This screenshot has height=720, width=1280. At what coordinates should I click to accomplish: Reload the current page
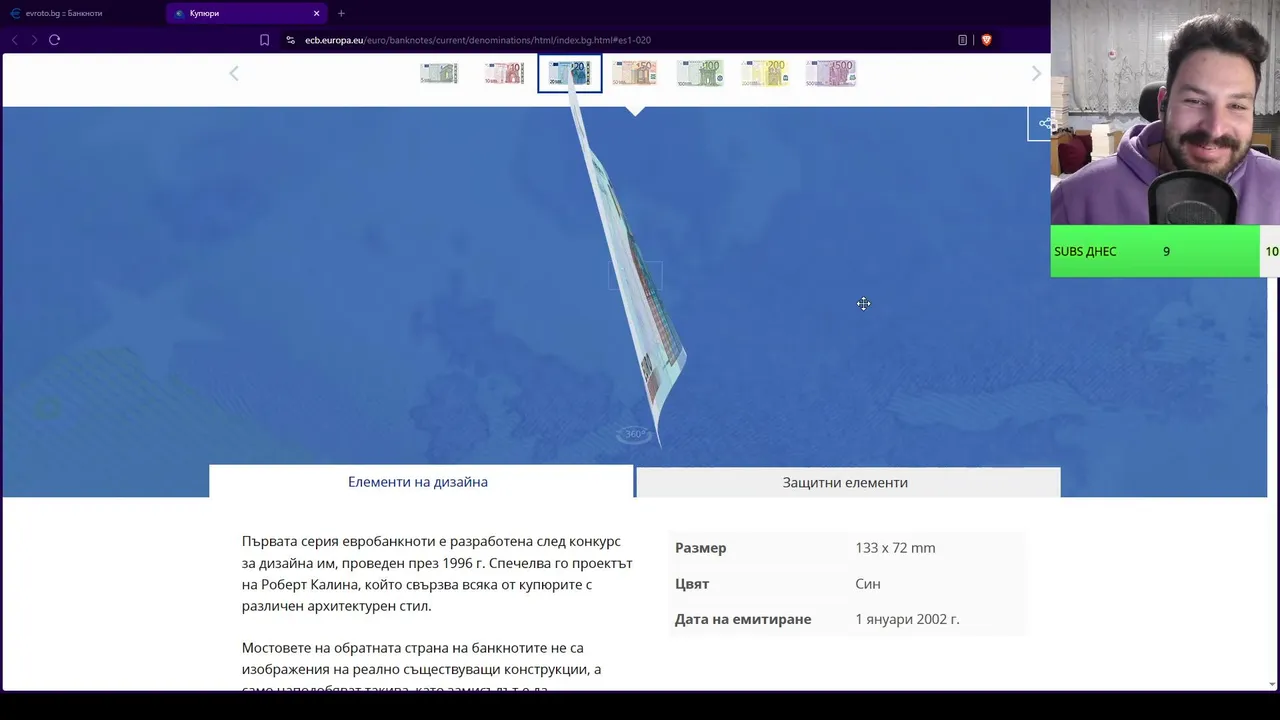click(54, 40)
